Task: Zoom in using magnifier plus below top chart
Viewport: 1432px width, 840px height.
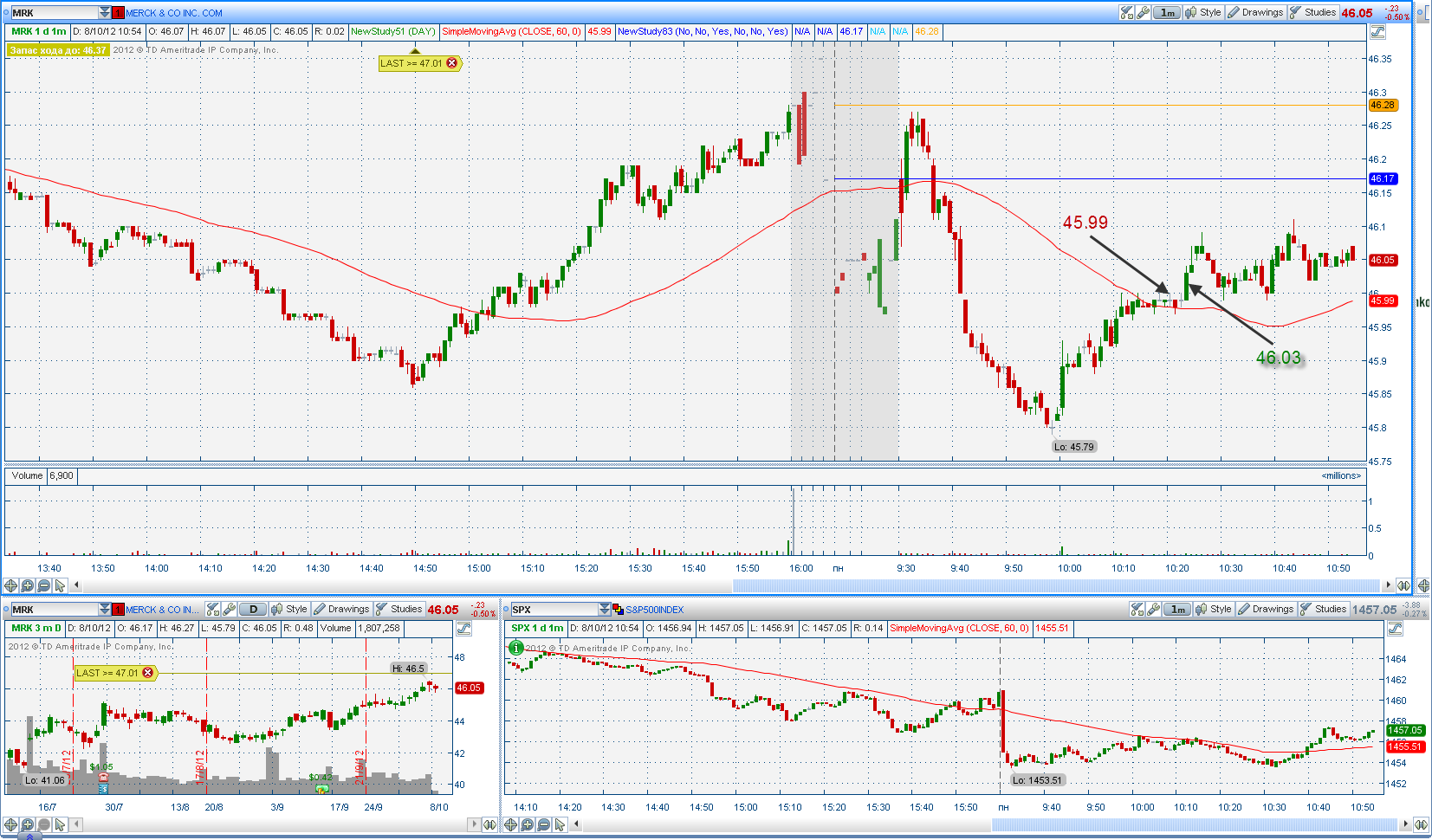Action: [28, 585]
